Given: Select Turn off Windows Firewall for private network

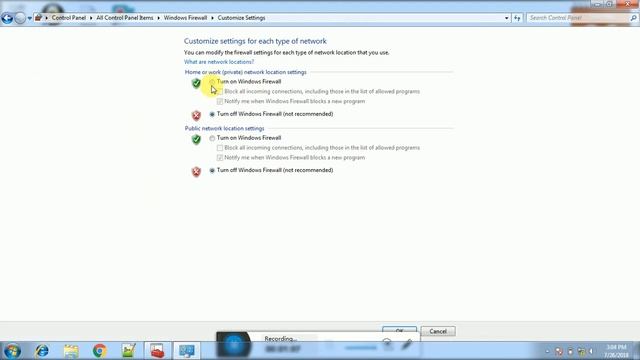Looking at the screenshot, I should (212, 114).
